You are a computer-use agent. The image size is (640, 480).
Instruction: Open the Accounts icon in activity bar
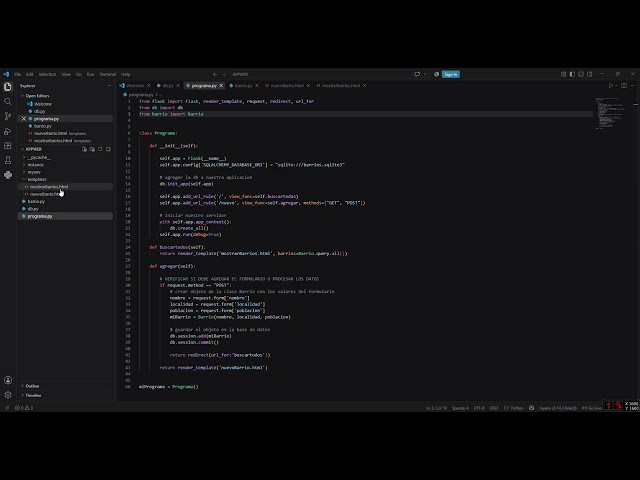click(x=8, y=380)
